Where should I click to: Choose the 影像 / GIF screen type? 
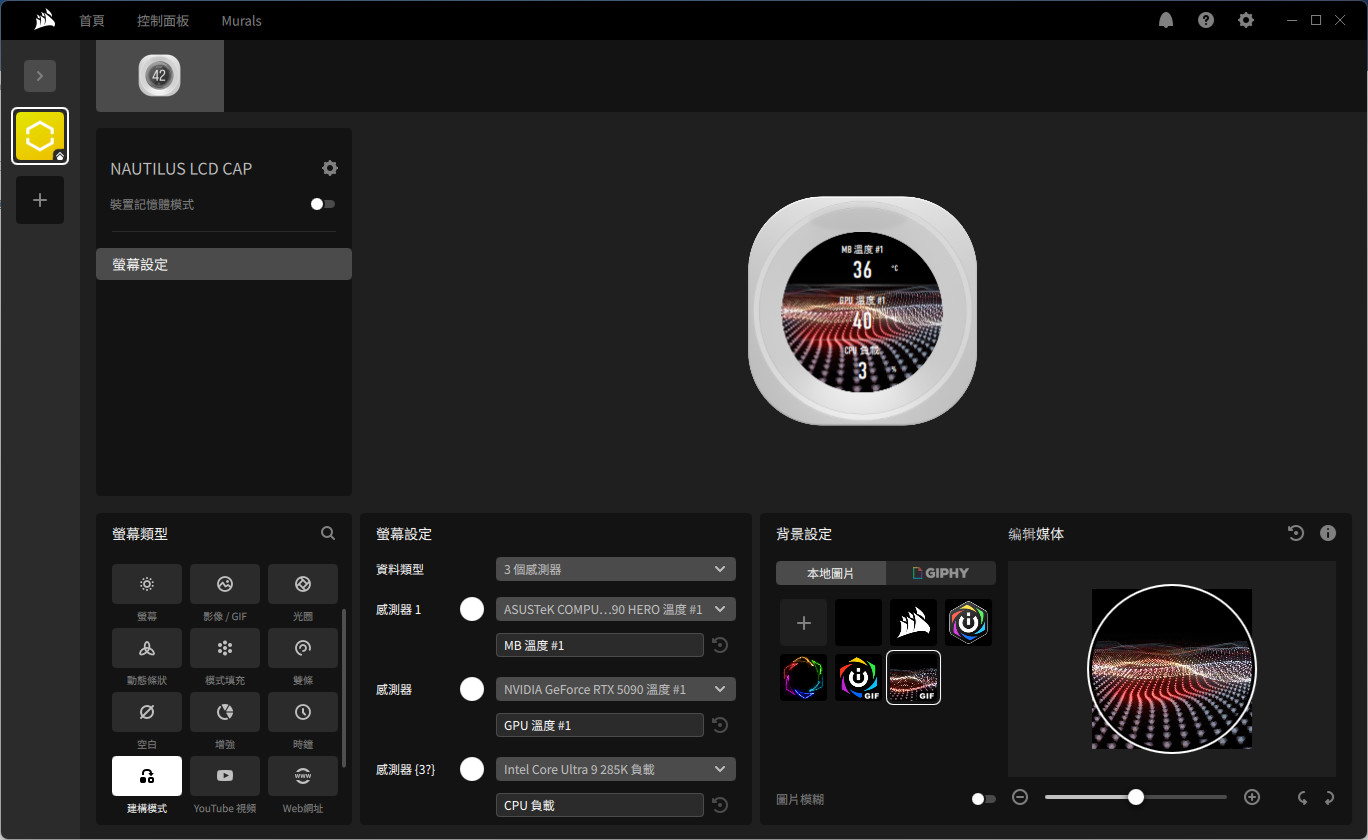(225, 584)
